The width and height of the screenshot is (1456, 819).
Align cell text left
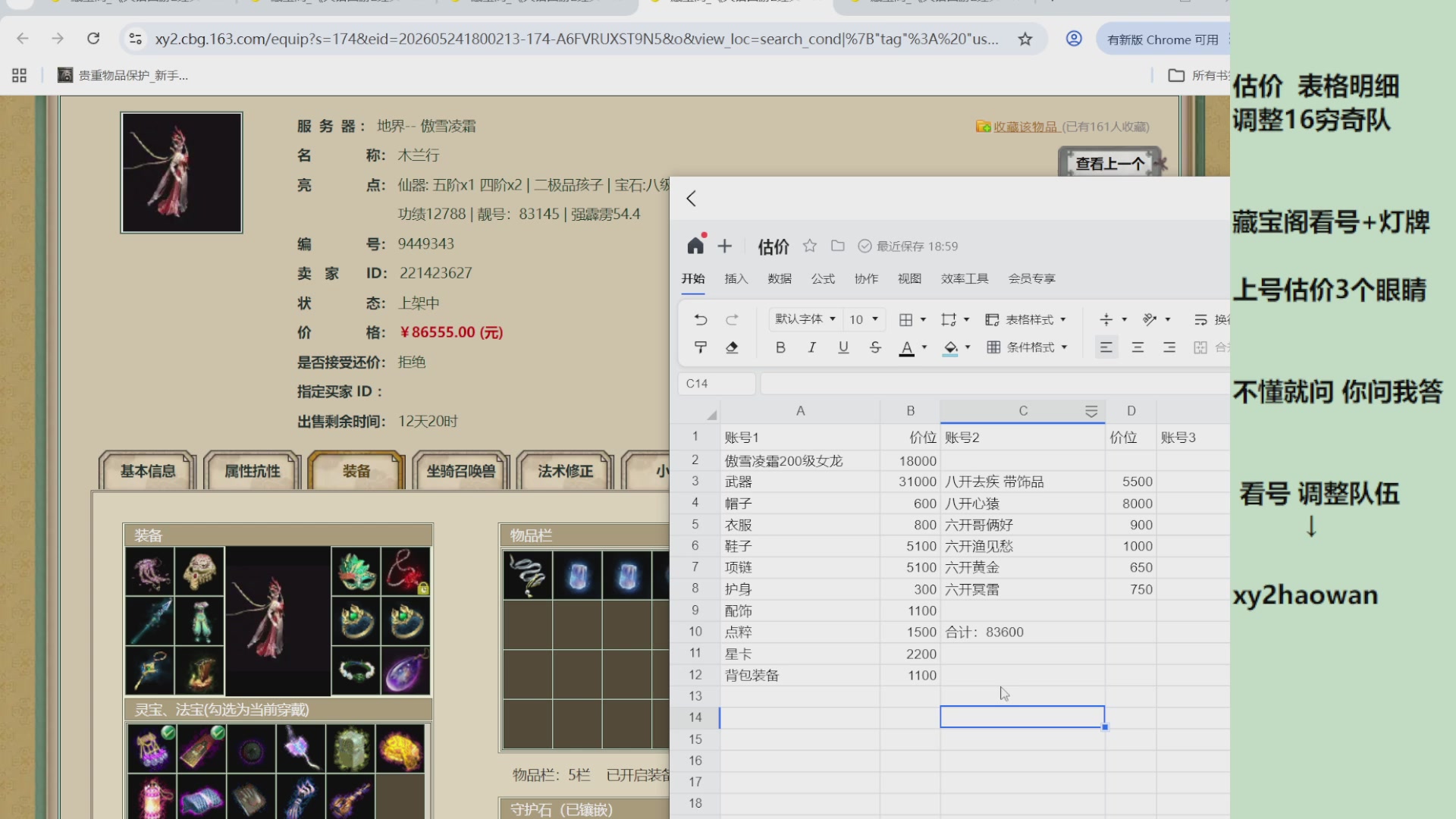pyautogui.click(x=1106, y=347)
